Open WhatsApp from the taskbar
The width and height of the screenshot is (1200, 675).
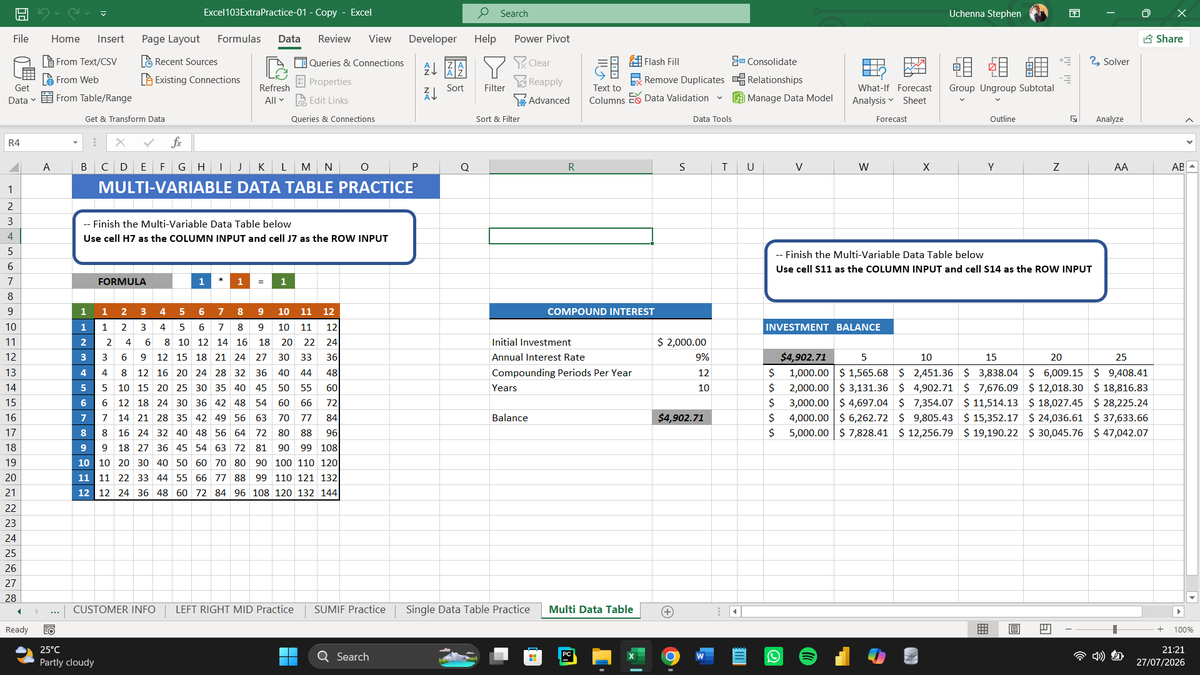pos(775,656)
